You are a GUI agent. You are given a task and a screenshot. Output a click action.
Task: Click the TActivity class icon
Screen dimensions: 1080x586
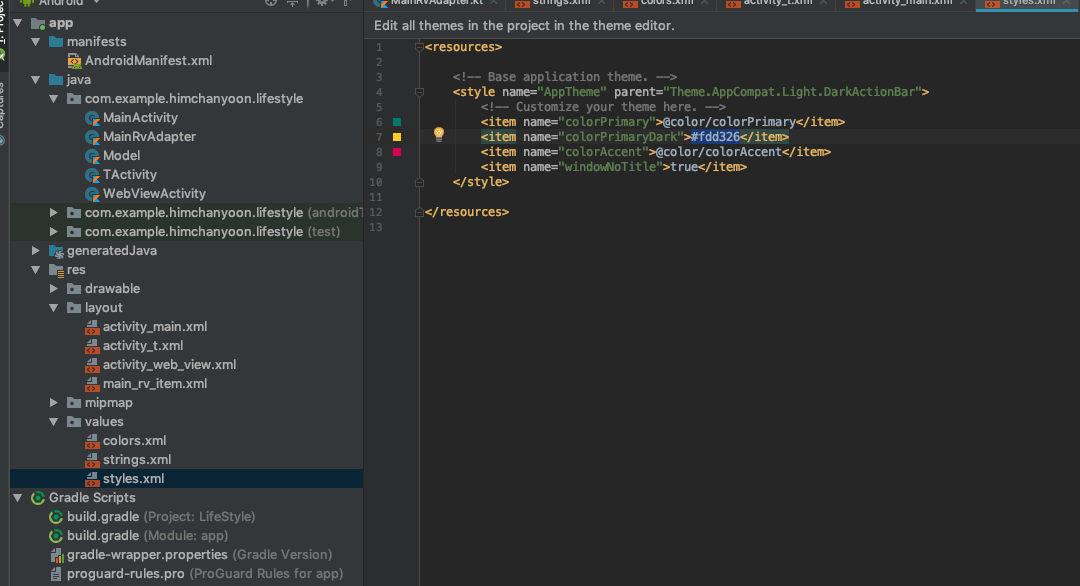(x=92, y=175)
